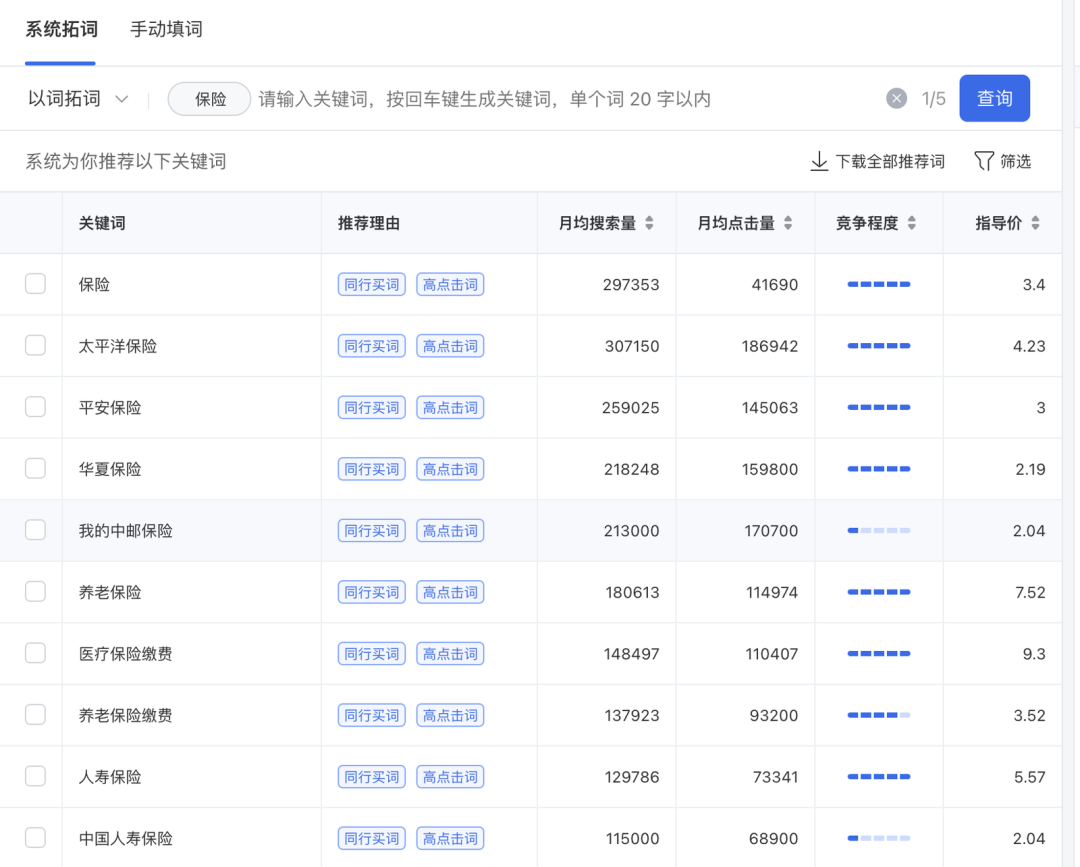Click competition level bar for 我的中邮保险
The height and width of the screenshot is (867, 1080).
click(x=879, y=530)
